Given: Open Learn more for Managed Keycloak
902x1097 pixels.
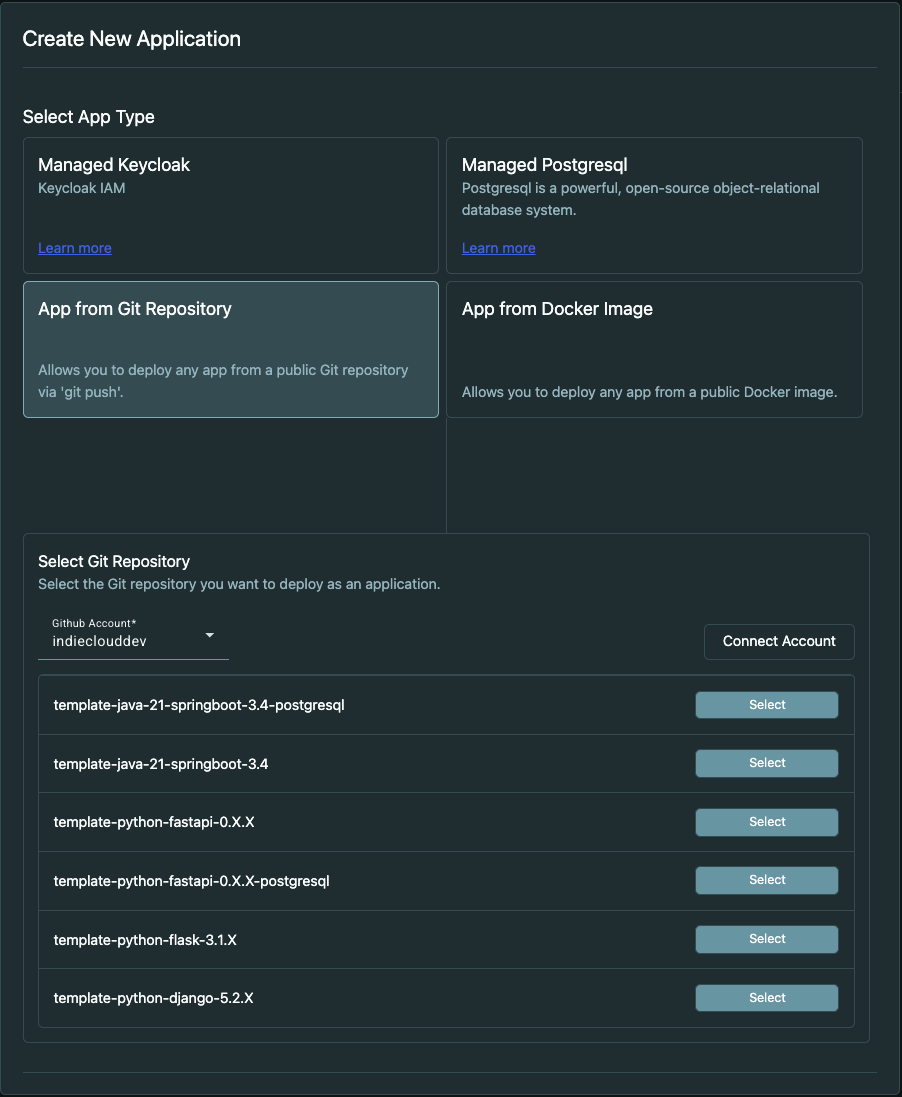Looking at the screenshot, I should (74, 248).
